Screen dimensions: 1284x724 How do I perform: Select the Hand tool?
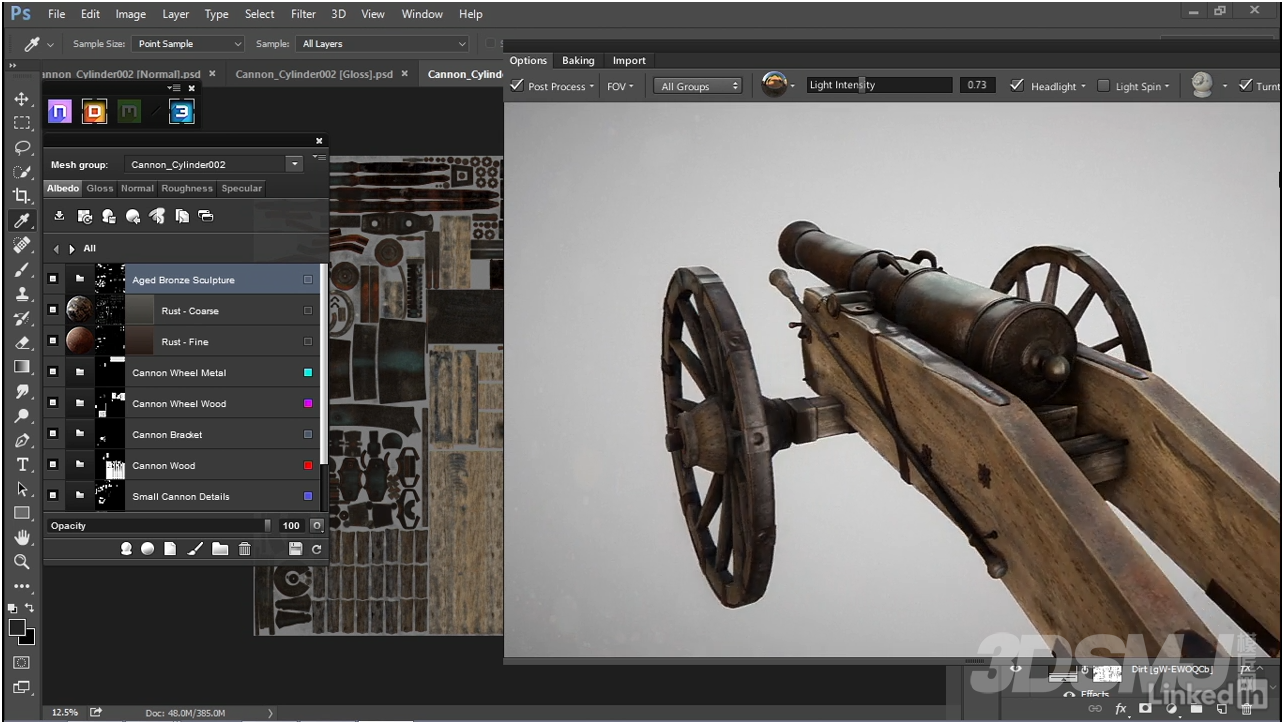[21, 538]
